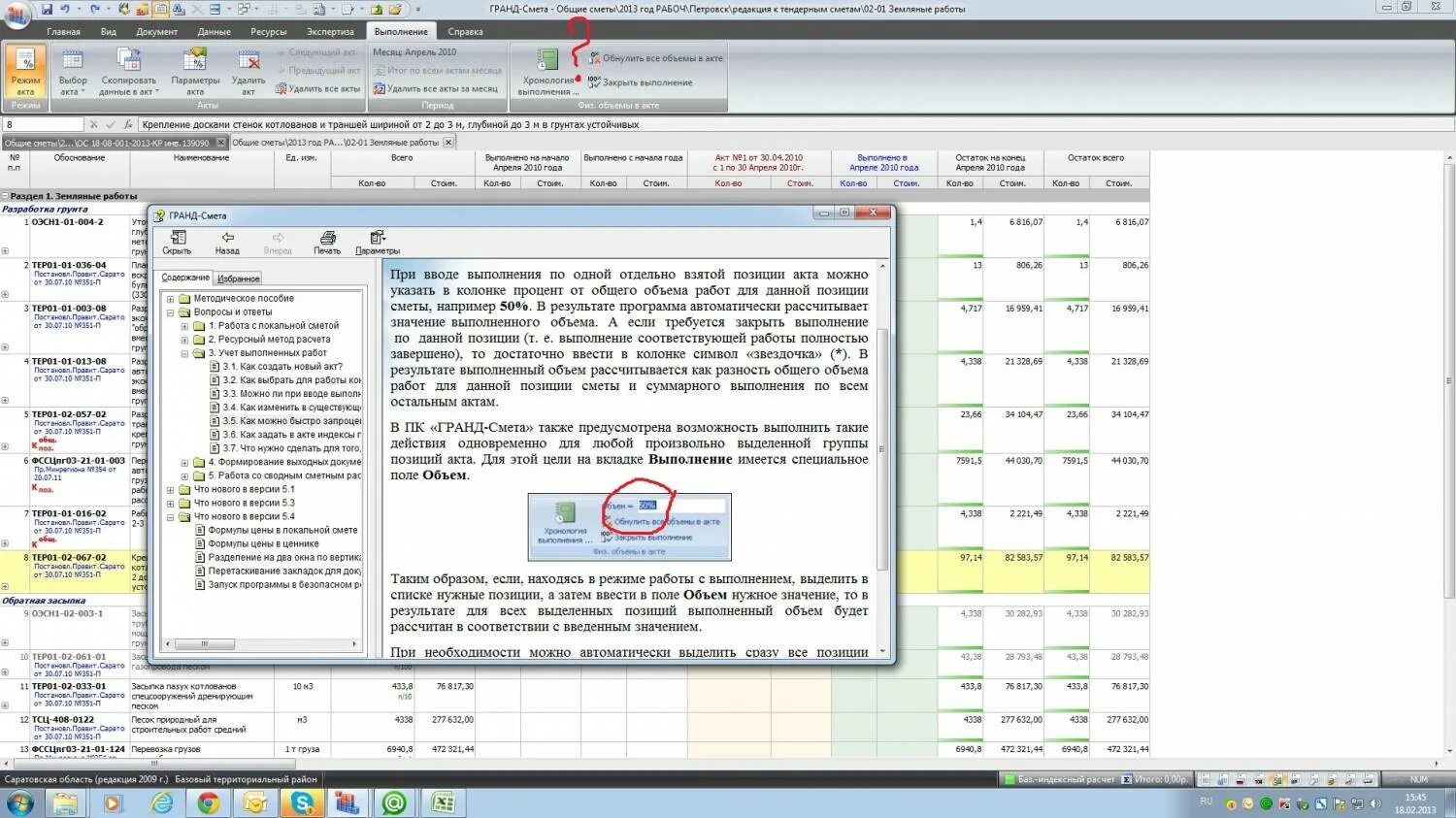Open the Справка ribbon tab
1456x818 pixels.
(465, 31)
